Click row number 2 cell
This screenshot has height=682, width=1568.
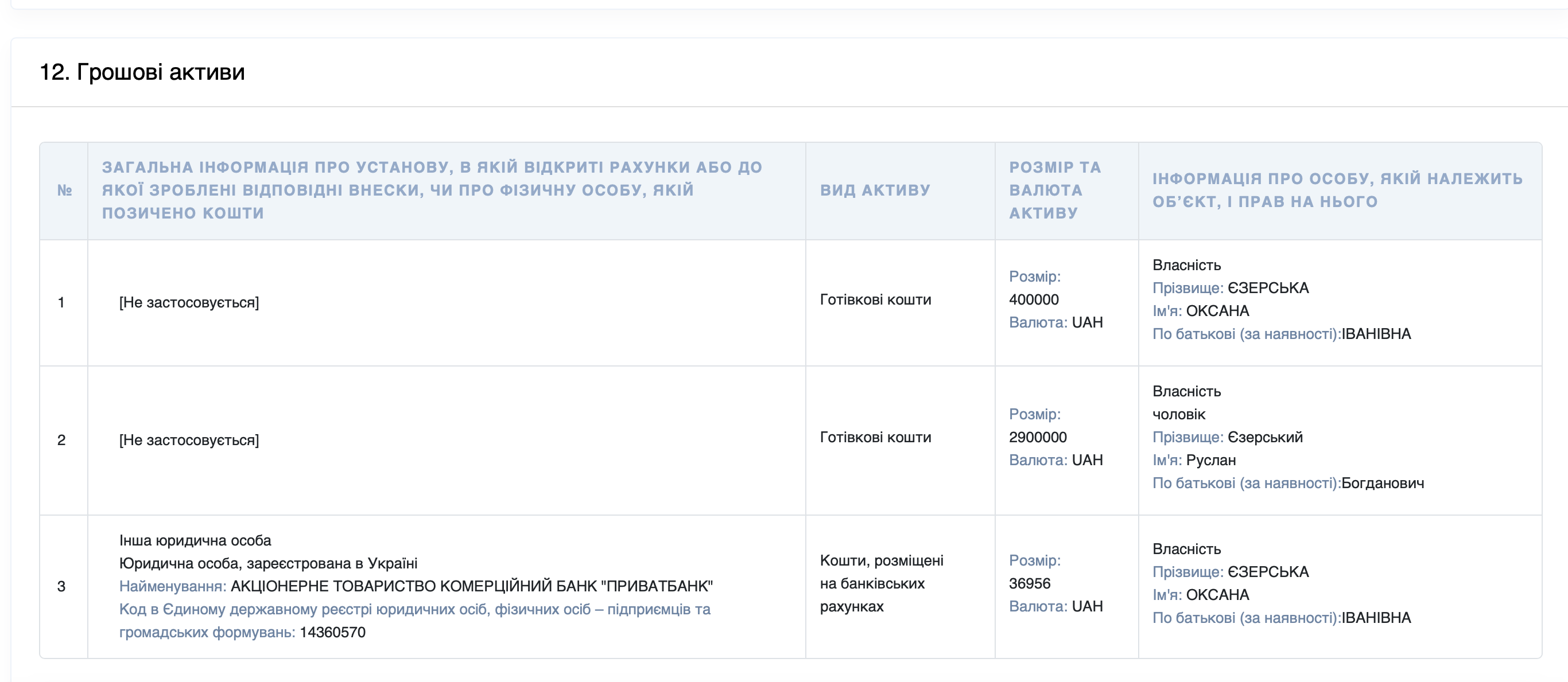(x=61, y=440)
